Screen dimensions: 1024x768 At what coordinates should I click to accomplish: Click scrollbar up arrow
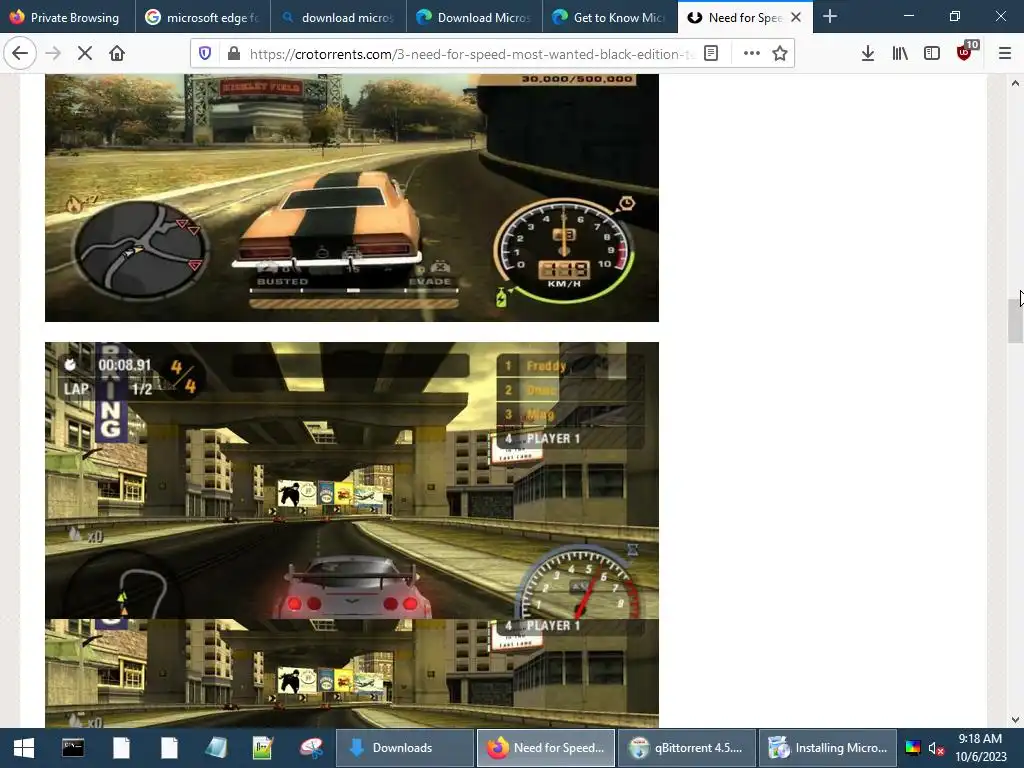point(1015,83)
